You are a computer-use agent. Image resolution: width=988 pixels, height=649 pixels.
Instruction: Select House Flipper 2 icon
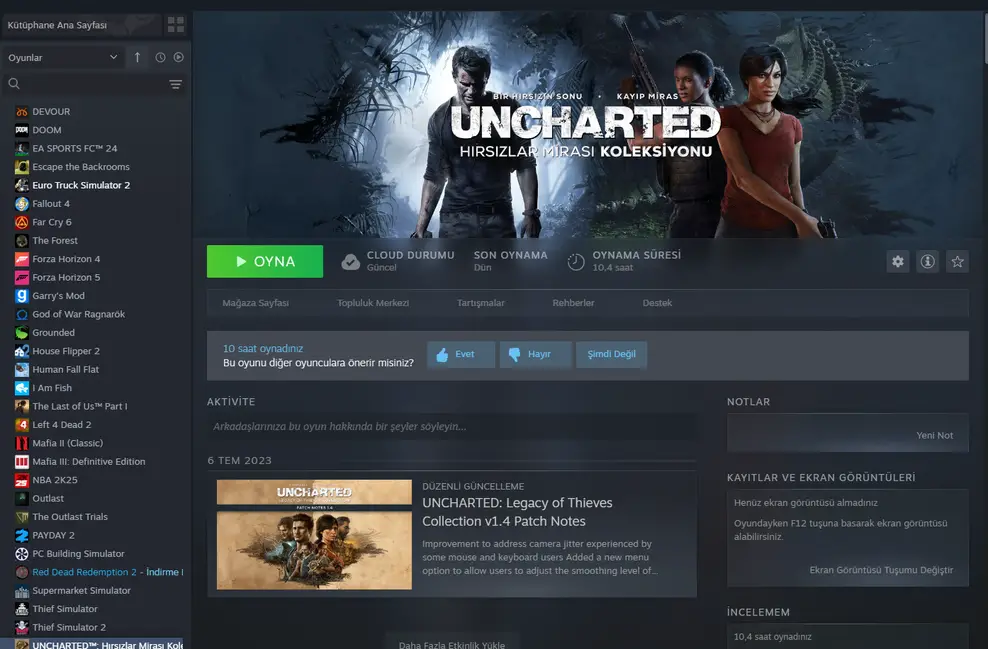tap(22, 351)
